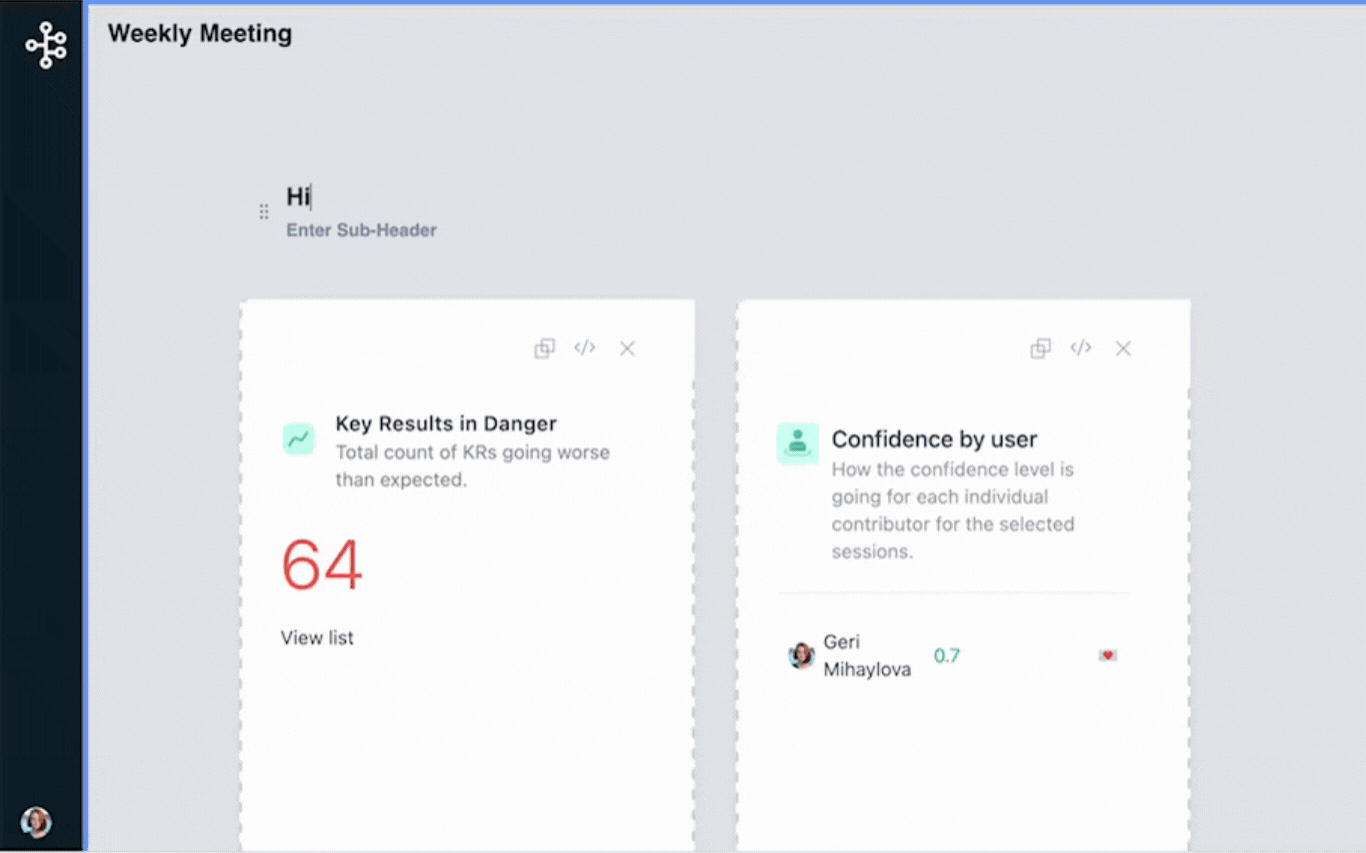
Task: Click the Weekly Meeting title
Action: [x=200, y=33]
